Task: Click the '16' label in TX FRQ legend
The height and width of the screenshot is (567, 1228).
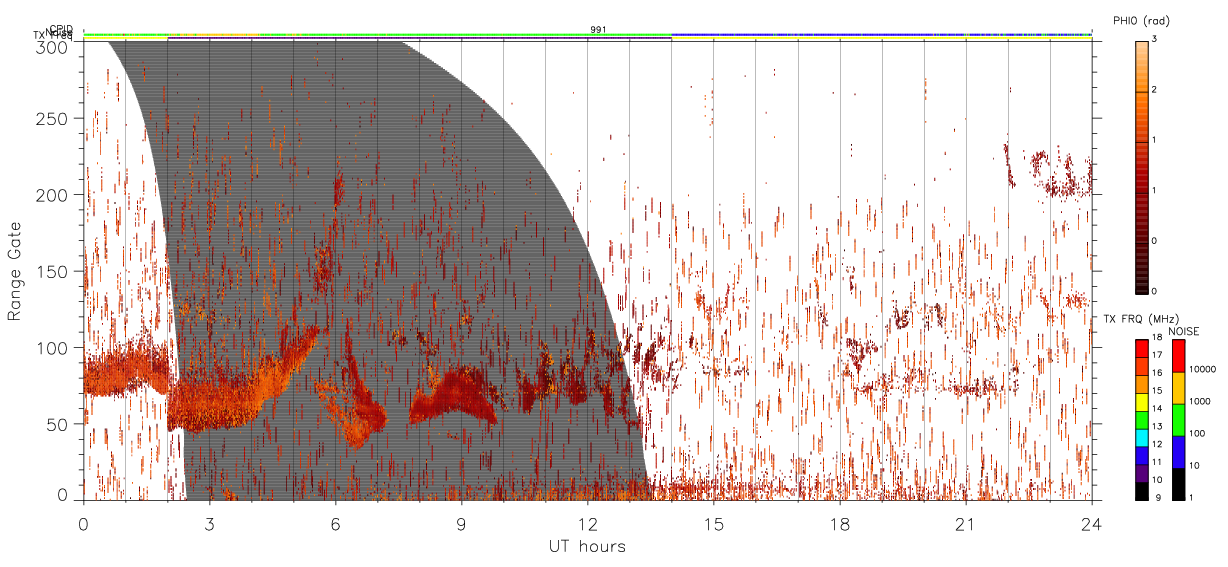Action: click(1158, 373)
